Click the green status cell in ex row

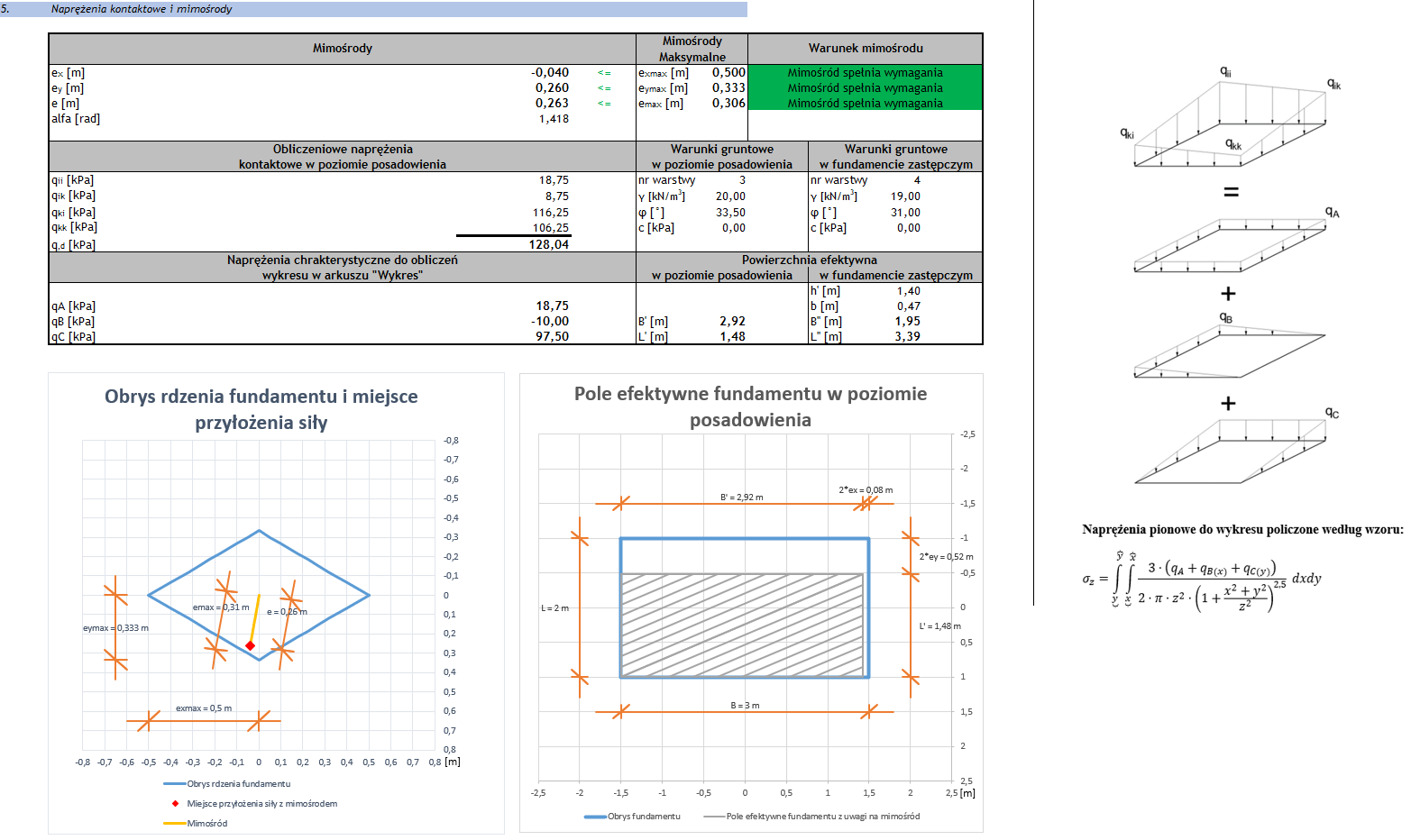(x=865, y=72)
